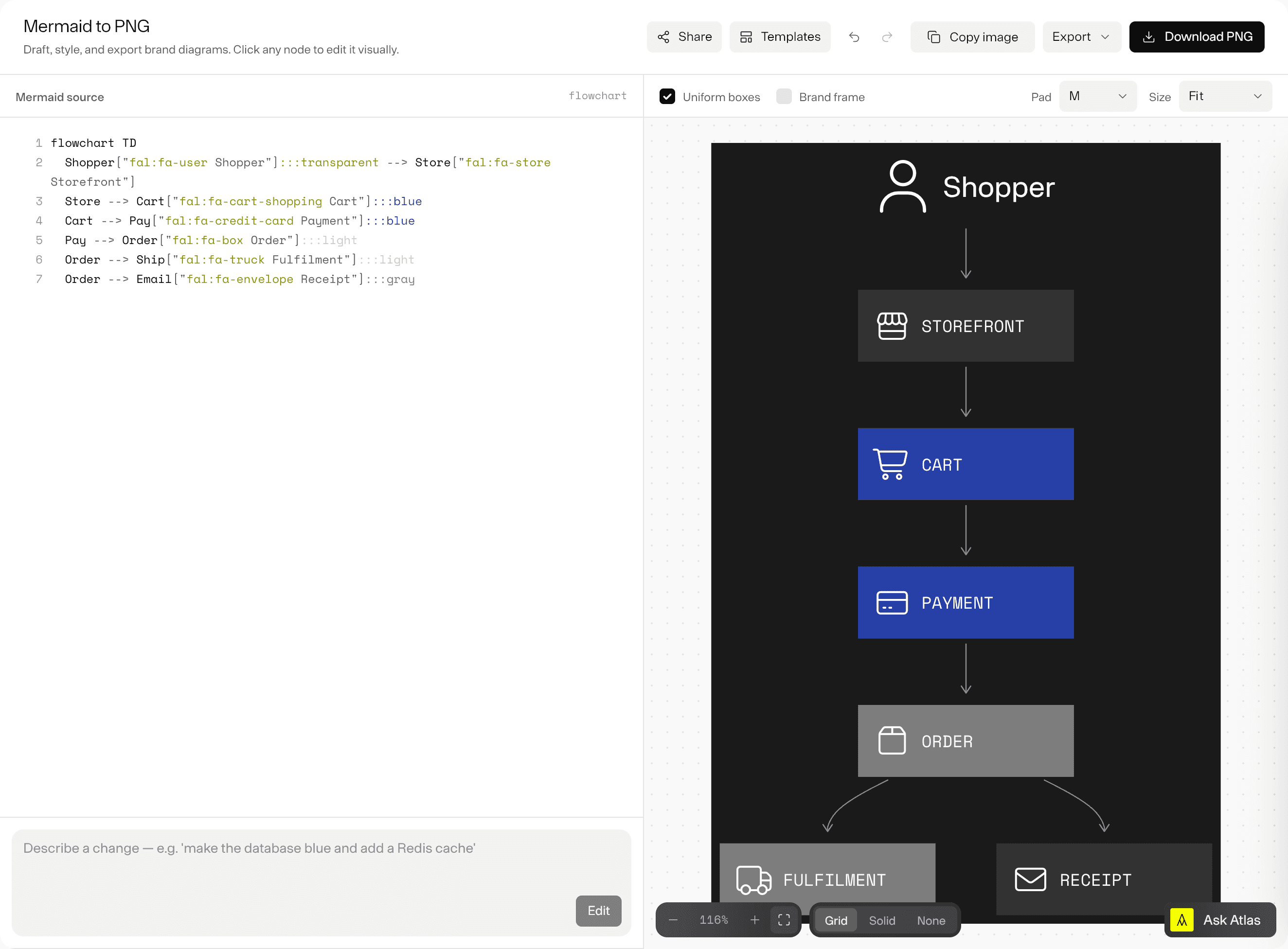
Task: Zoom in with the plus icon
Action: click(x=754, y=920)
